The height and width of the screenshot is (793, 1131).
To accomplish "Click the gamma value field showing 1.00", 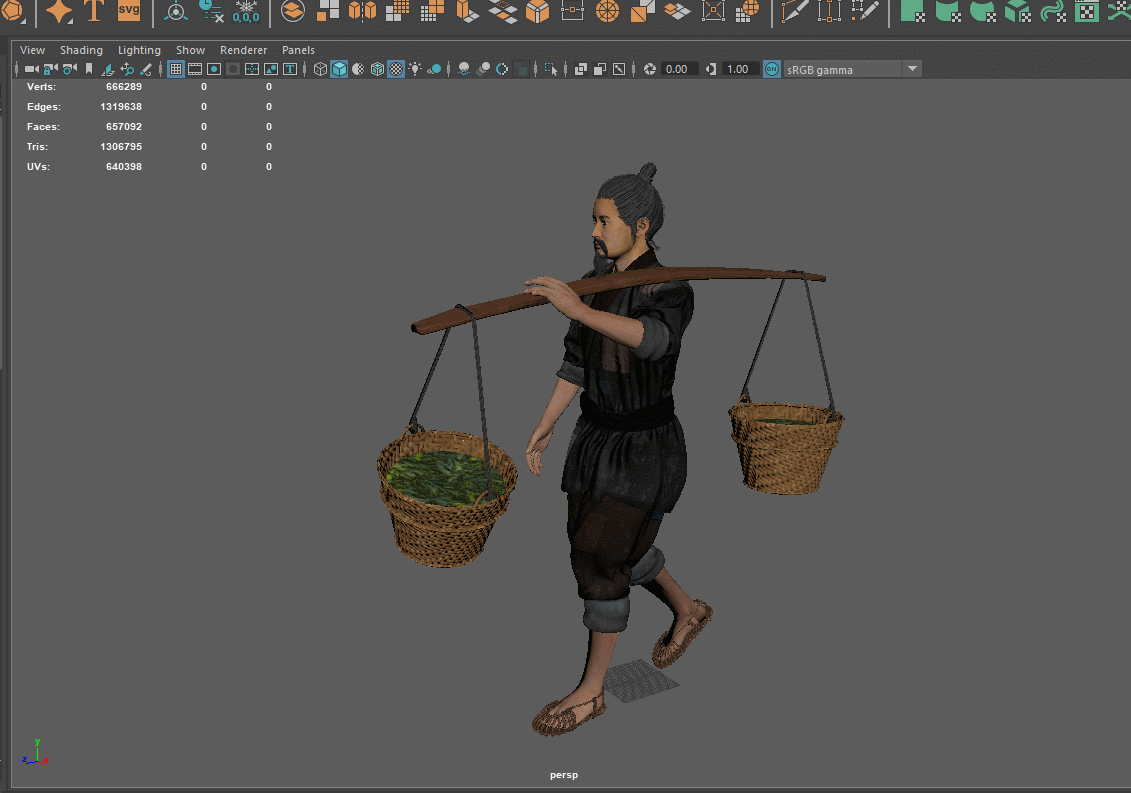I will tap(741, 69).
